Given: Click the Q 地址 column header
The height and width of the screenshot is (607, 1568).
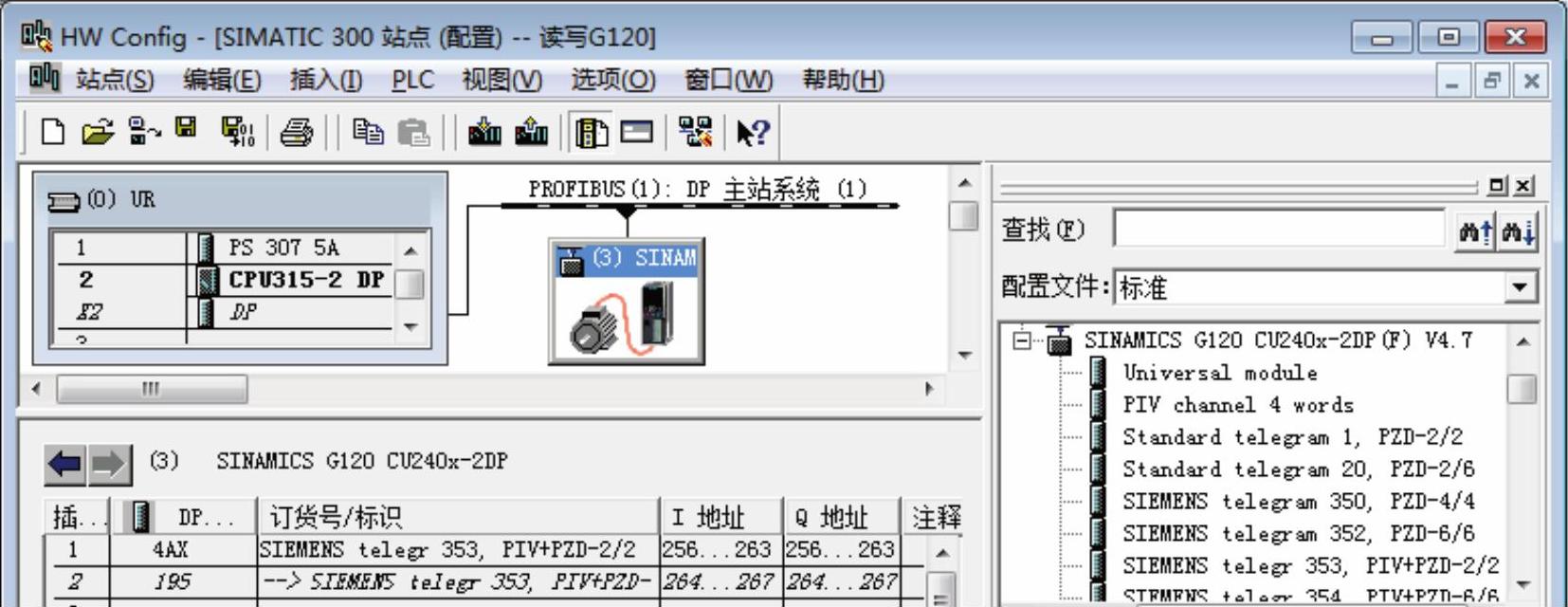Looking at the screenshot, I should coord(842,517).
